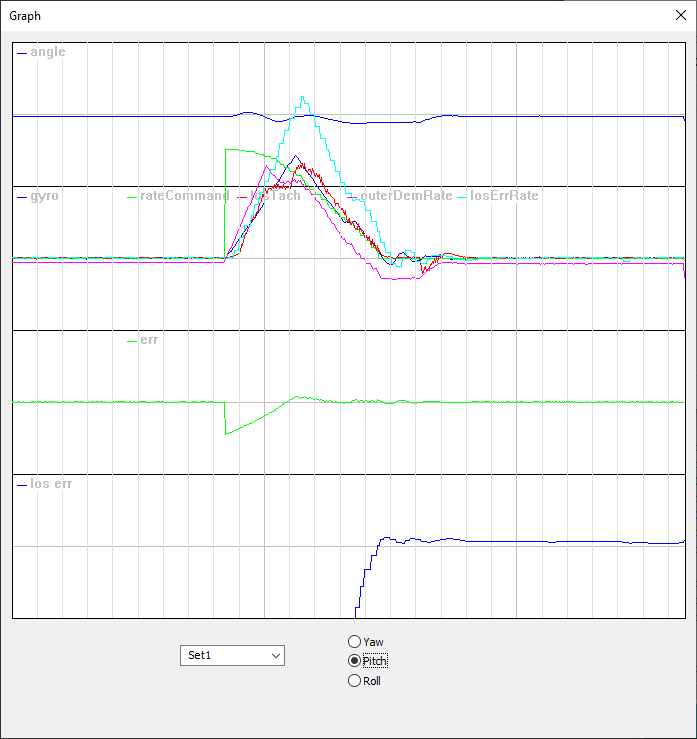Viewport: 697px width, 739px height.
Task: Click the Graph window title bar
Action: coord(300,15)
